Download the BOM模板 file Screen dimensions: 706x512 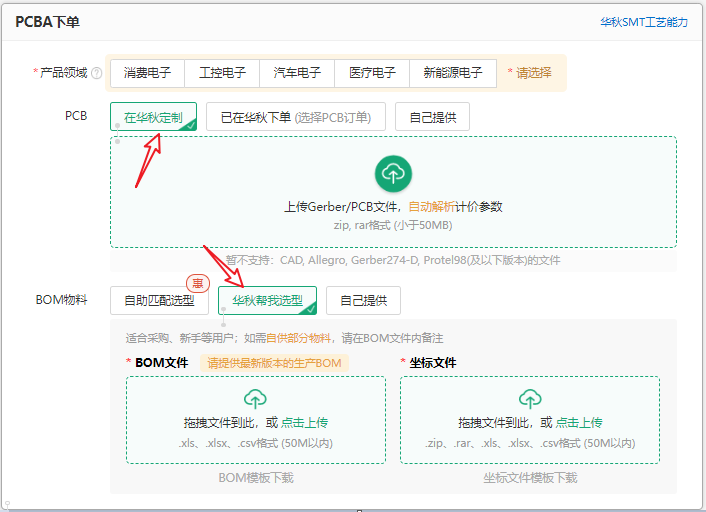click(255, 478)
